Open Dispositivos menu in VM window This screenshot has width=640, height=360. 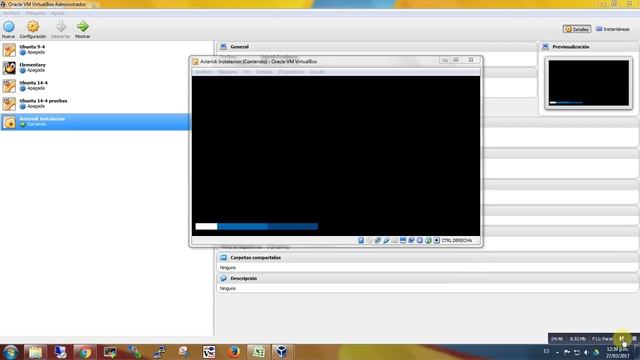pos(291,72)
